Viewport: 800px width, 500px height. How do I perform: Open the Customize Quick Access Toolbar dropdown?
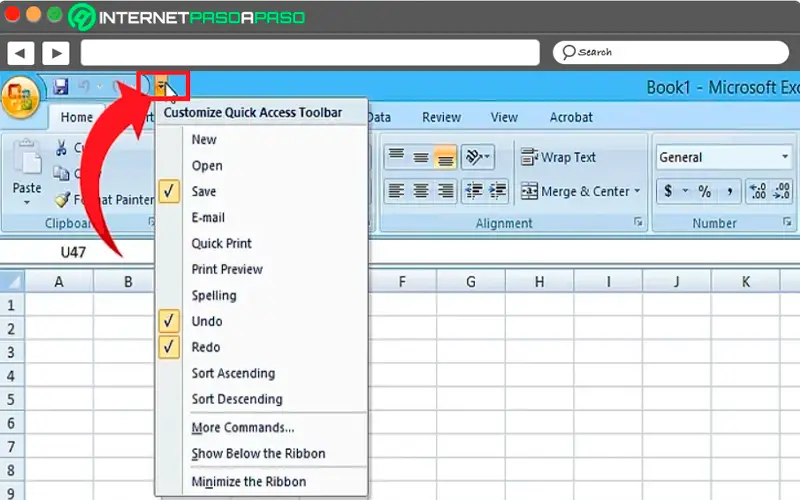161,86
